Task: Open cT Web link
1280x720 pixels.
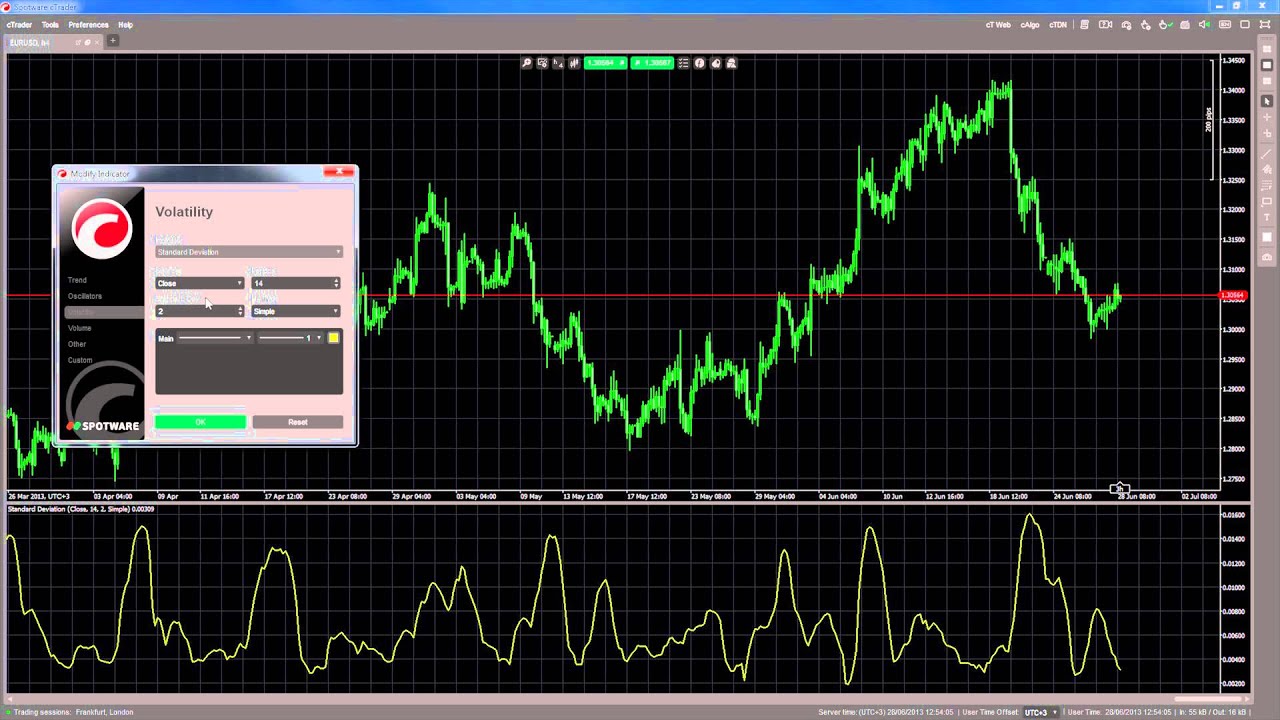Action: [x=998, y=25]
